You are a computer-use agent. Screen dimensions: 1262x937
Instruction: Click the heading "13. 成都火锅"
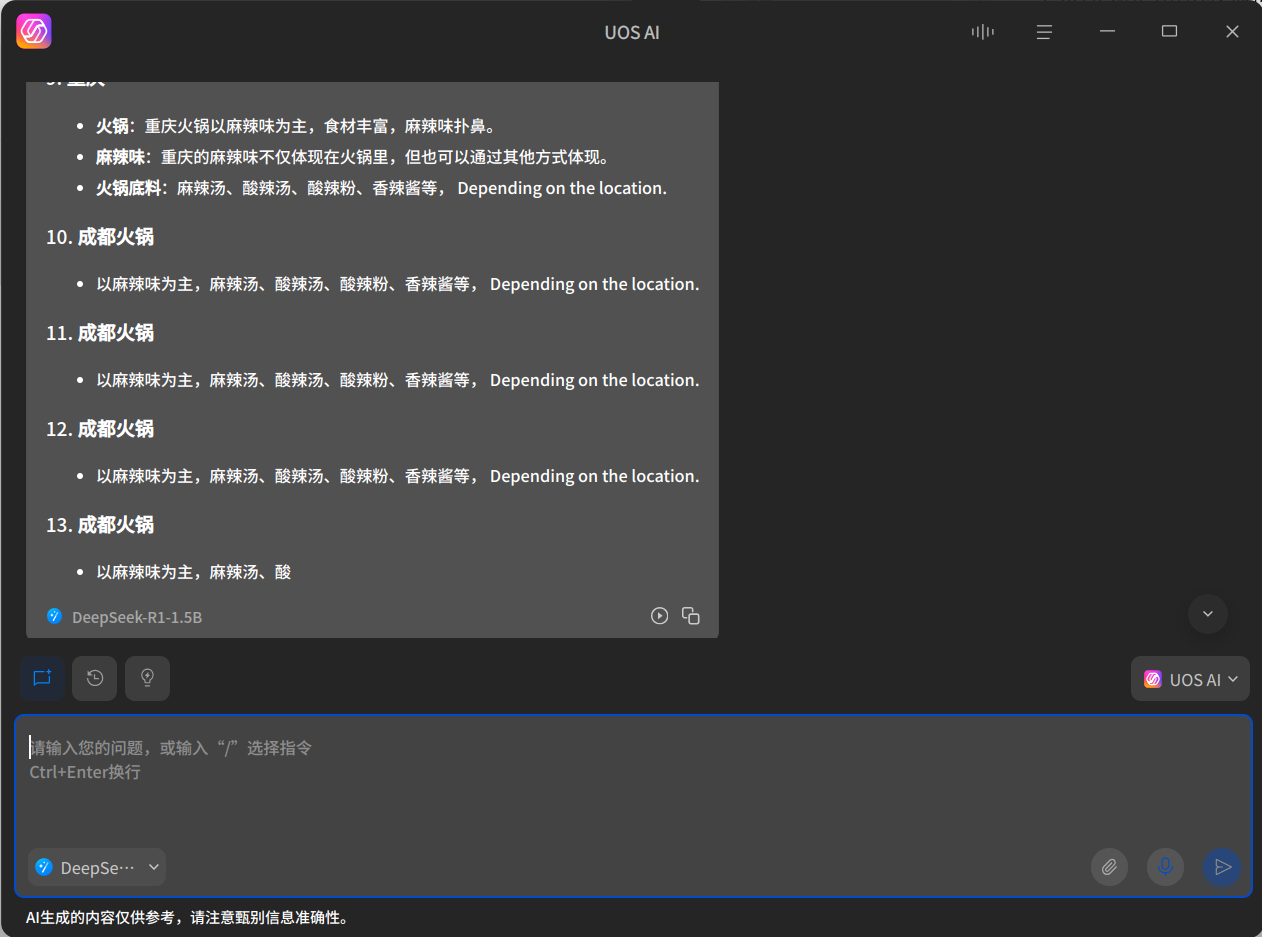click(100, 525)
